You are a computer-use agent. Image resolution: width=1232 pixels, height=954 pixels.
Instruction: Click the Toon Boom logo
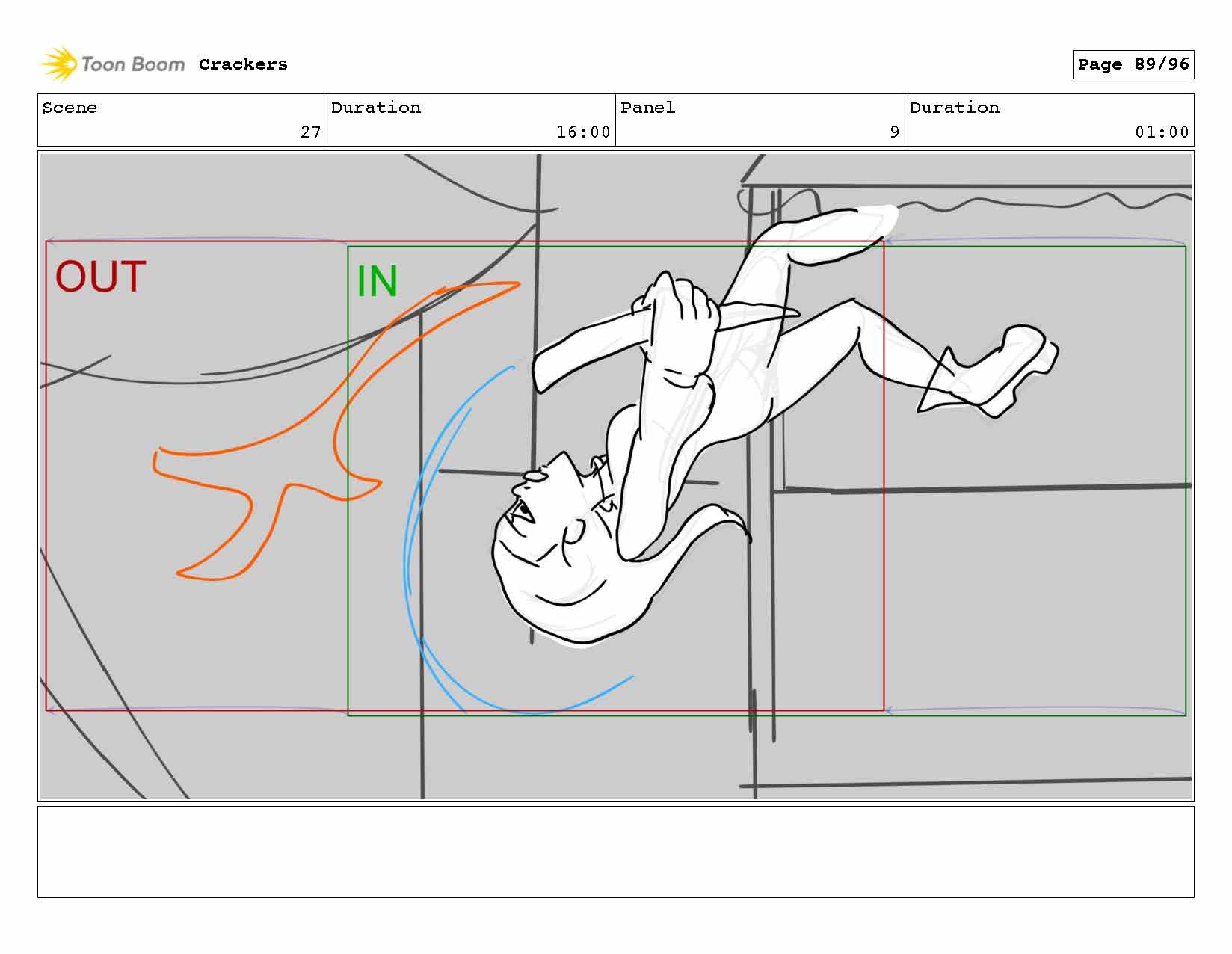(112, 64)
